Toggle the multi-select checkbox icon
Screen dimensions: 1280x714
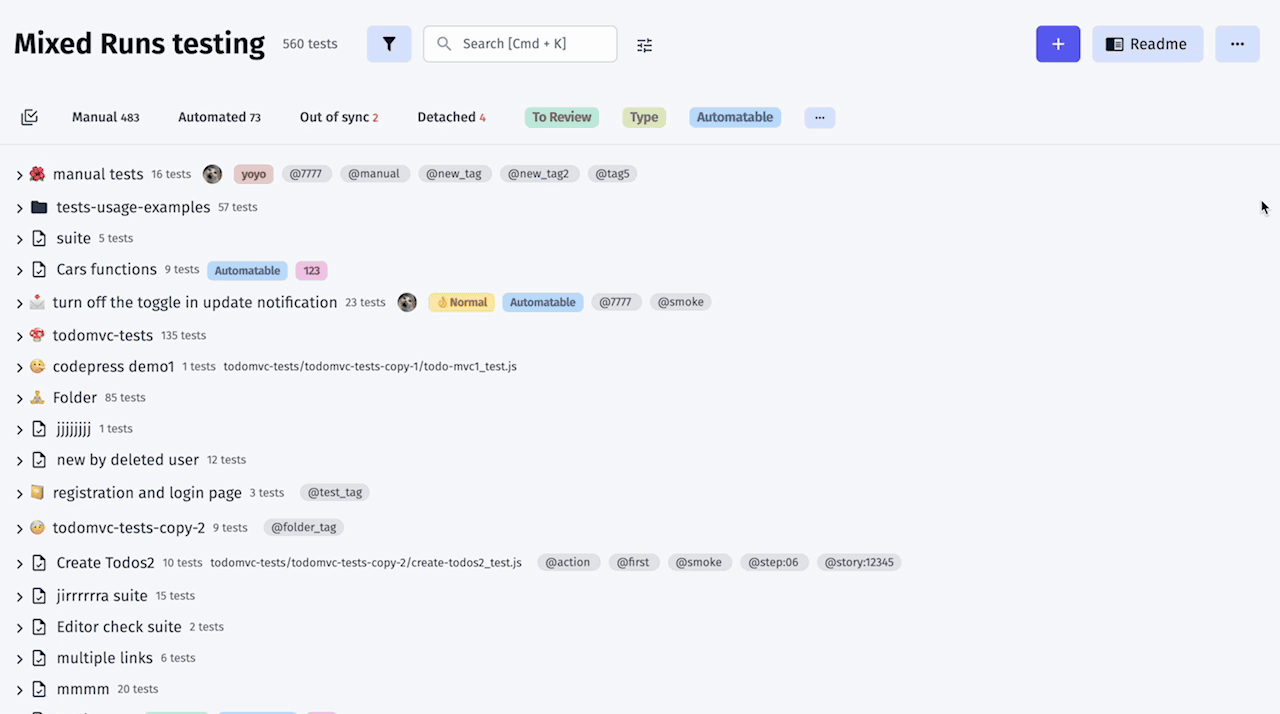coord(30,117)
